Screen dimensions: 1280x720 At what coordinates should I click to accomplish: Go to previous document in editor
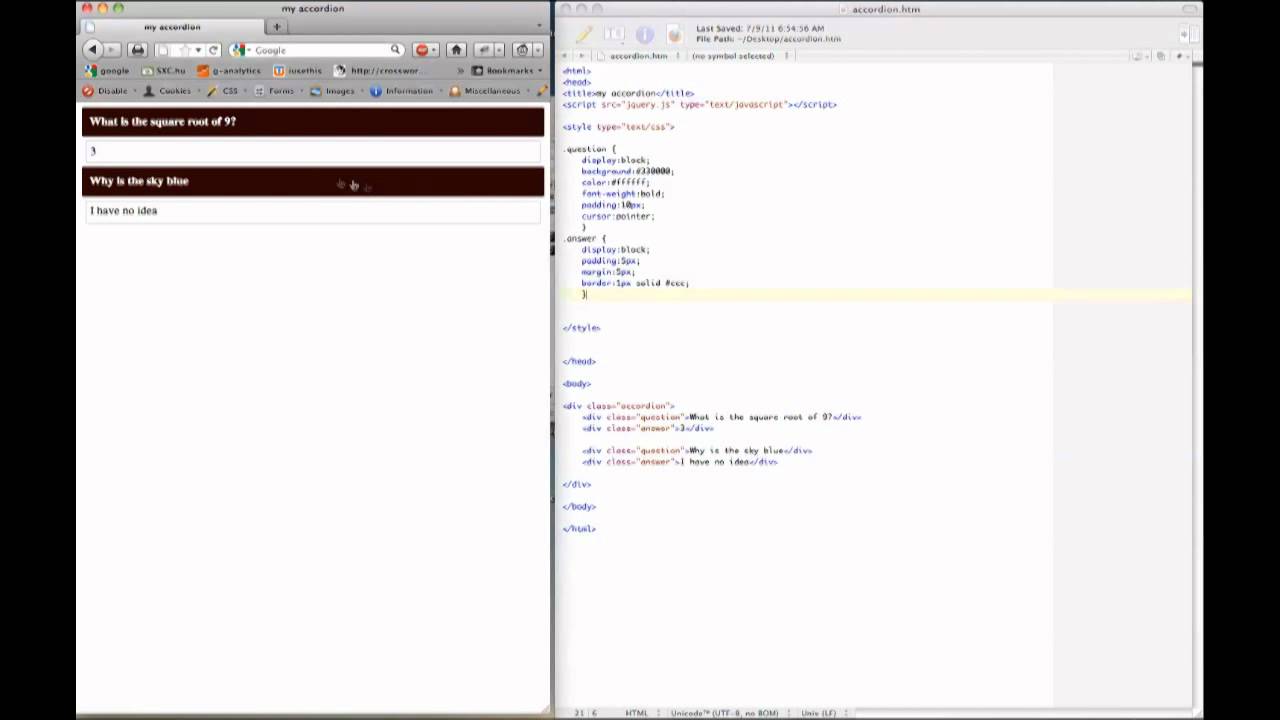click(566, 56)
